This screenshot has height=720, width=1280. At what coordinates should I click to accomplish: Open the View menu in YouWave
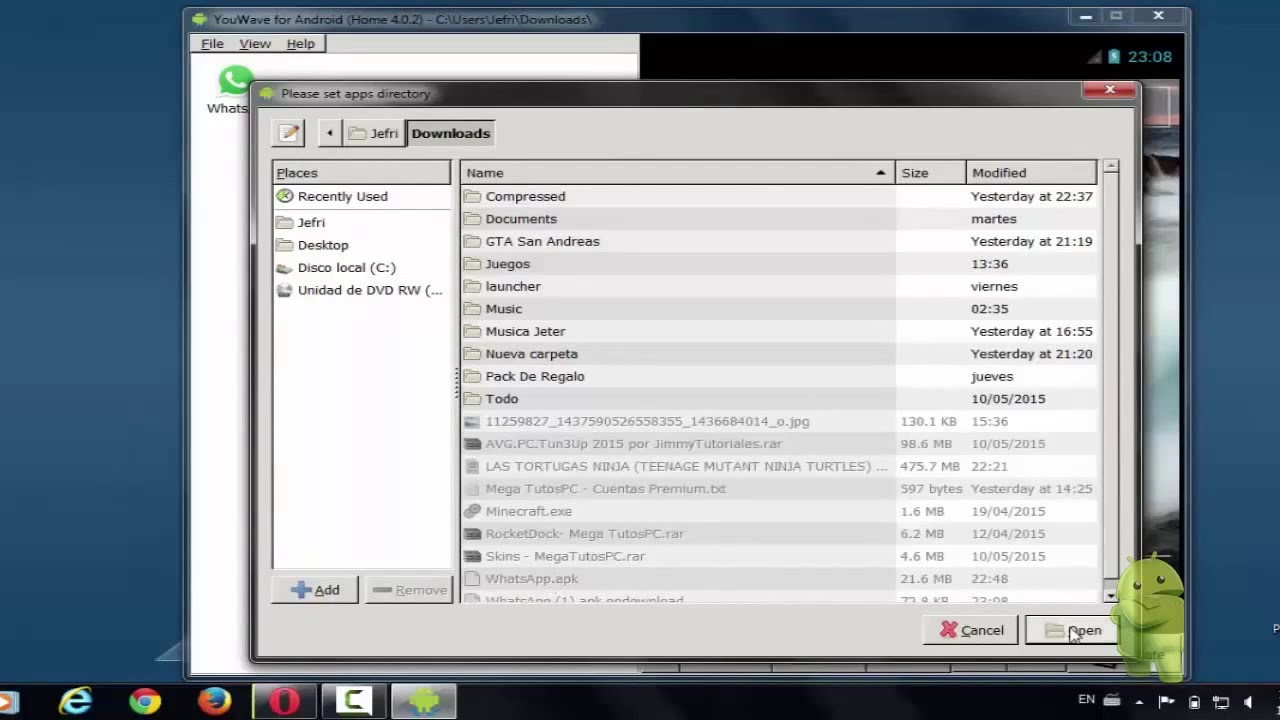click(x=255, y=44)
